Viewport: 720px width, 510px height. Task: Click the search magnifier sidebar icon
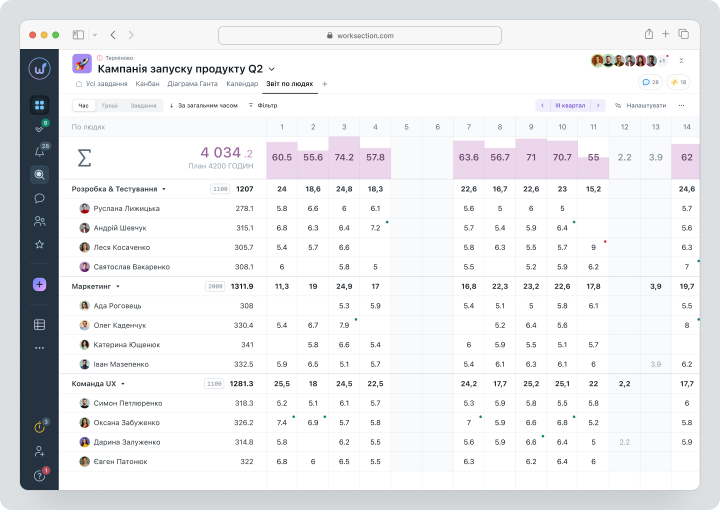click(39, 174)
